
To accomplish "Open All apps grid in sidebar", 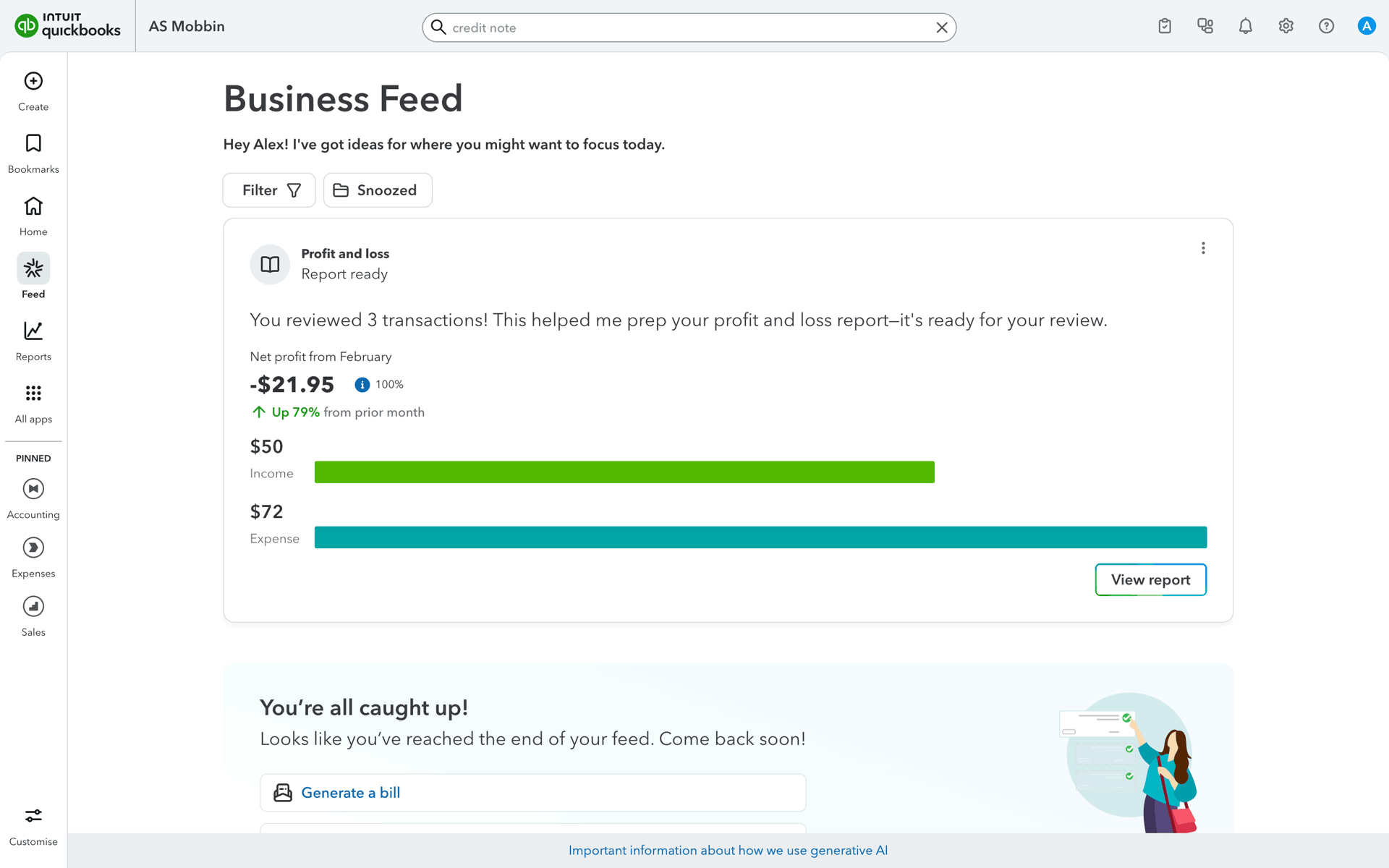I will click(33, 404).
